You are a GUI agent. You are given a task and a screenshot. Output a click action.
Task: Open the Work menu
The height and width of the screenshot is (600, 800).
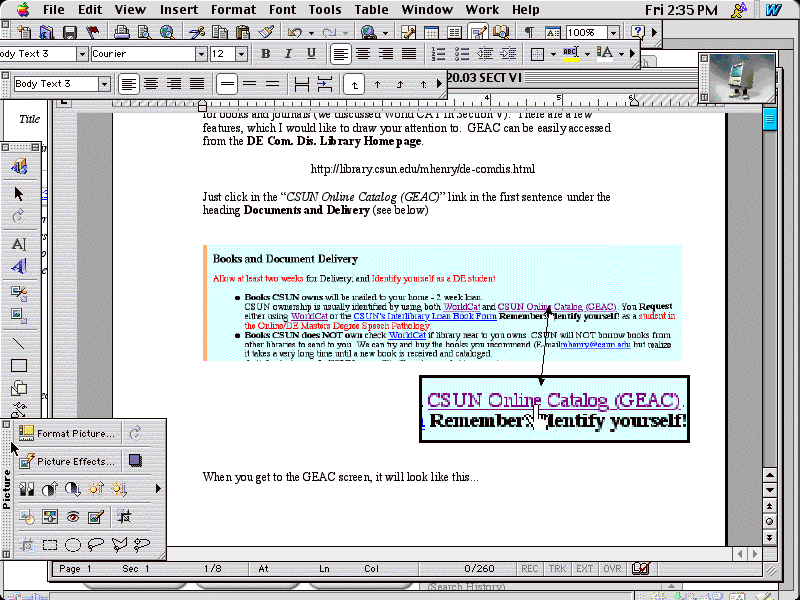[482, 10]
